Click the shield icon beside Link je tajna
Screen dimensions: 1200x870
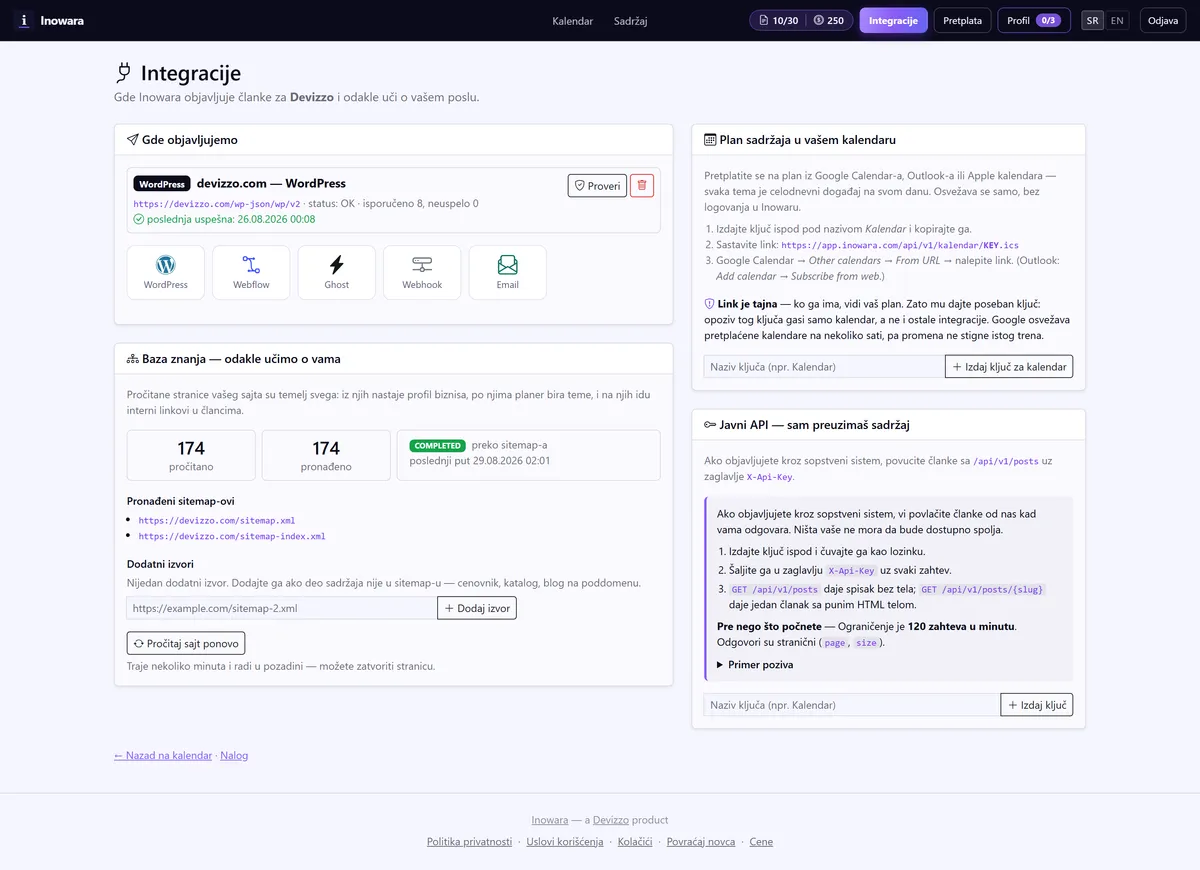[x=709, y=303]
